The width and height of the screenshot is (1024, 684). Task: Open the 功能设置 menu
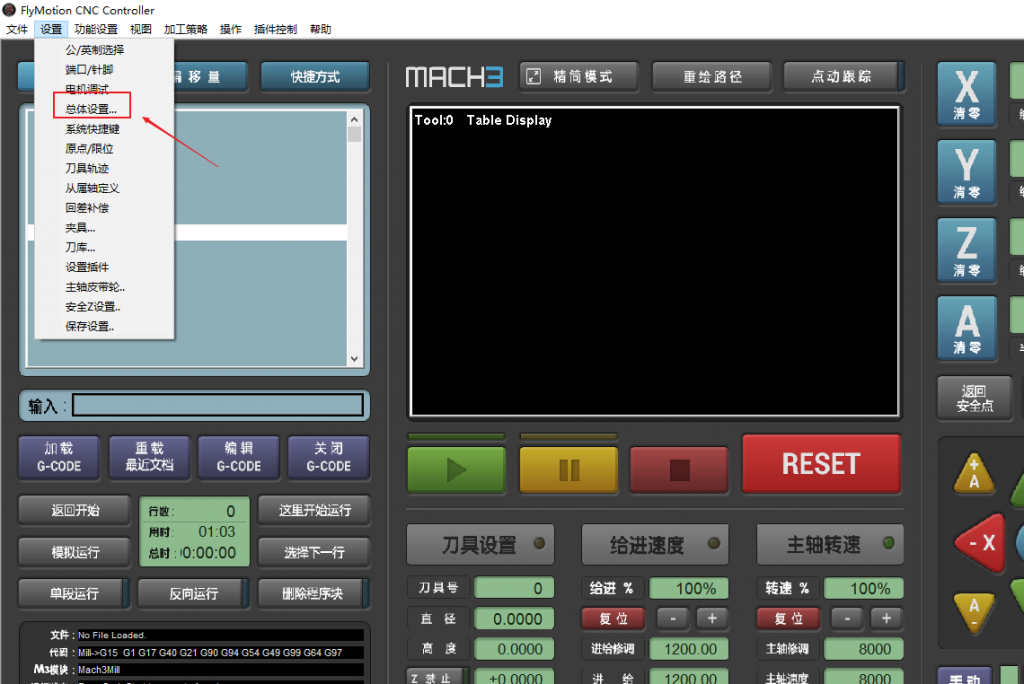[x=96, y=29]
